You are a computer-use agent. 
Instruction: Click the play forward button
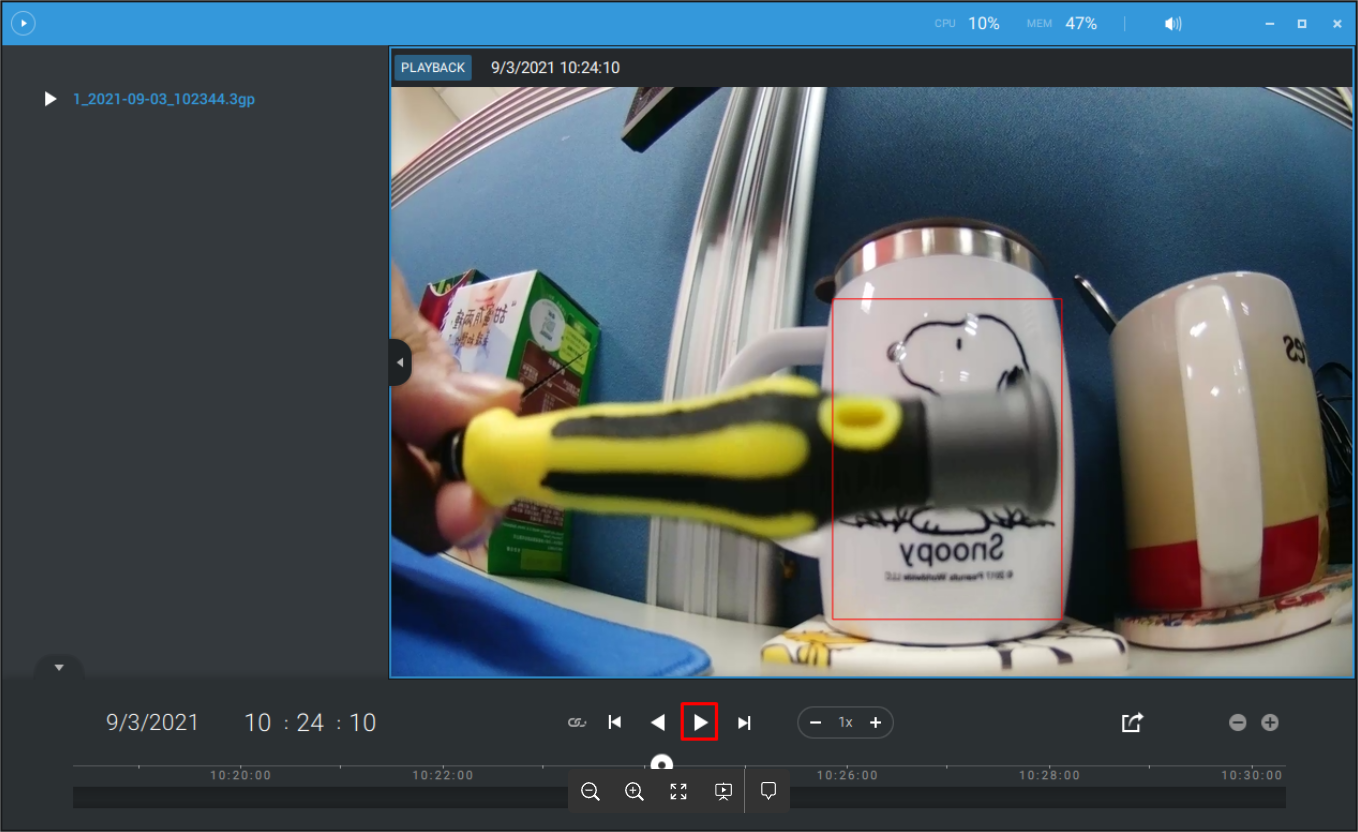pos(700,722)
